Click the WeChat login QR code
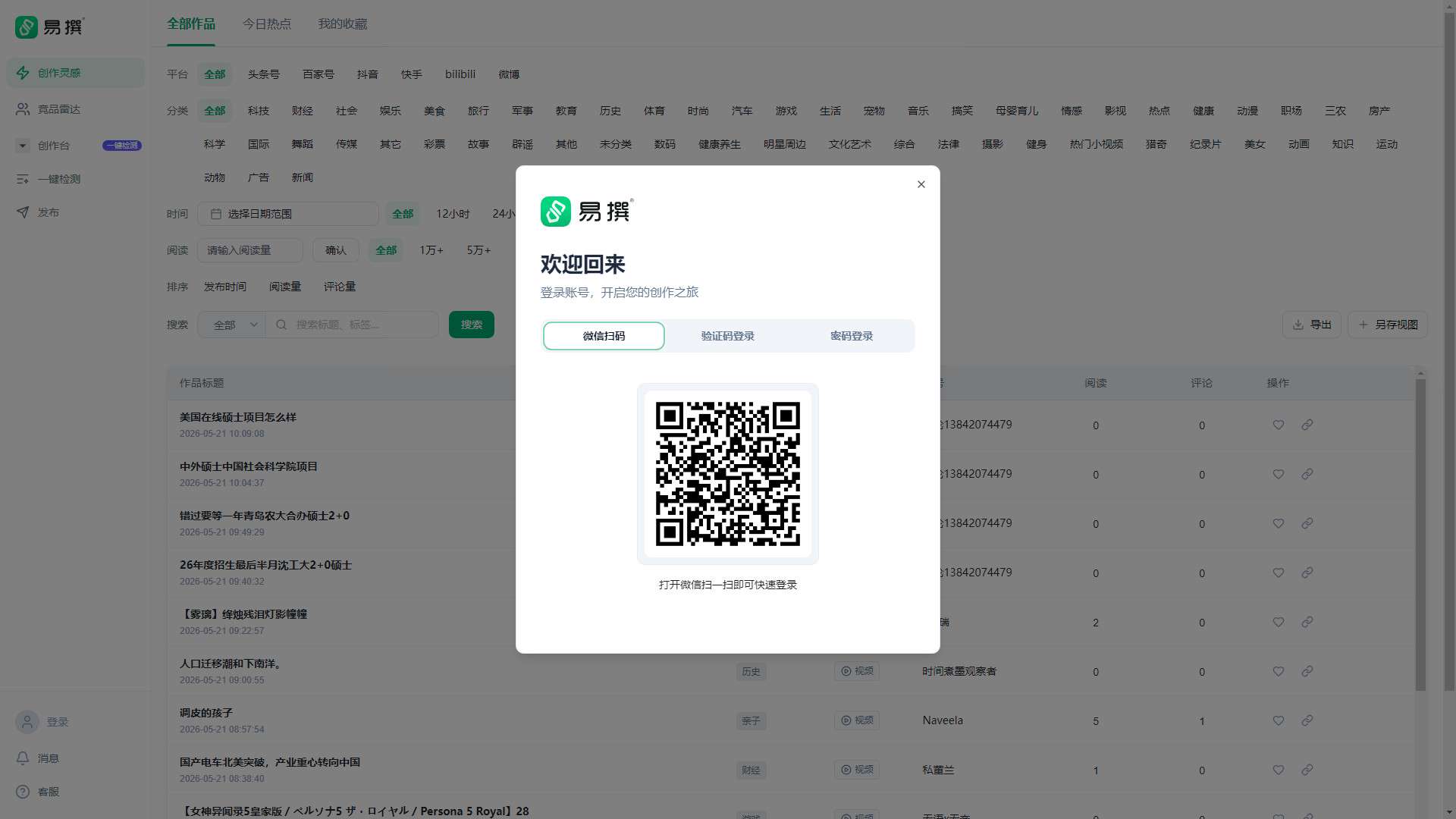 (727, 474)
